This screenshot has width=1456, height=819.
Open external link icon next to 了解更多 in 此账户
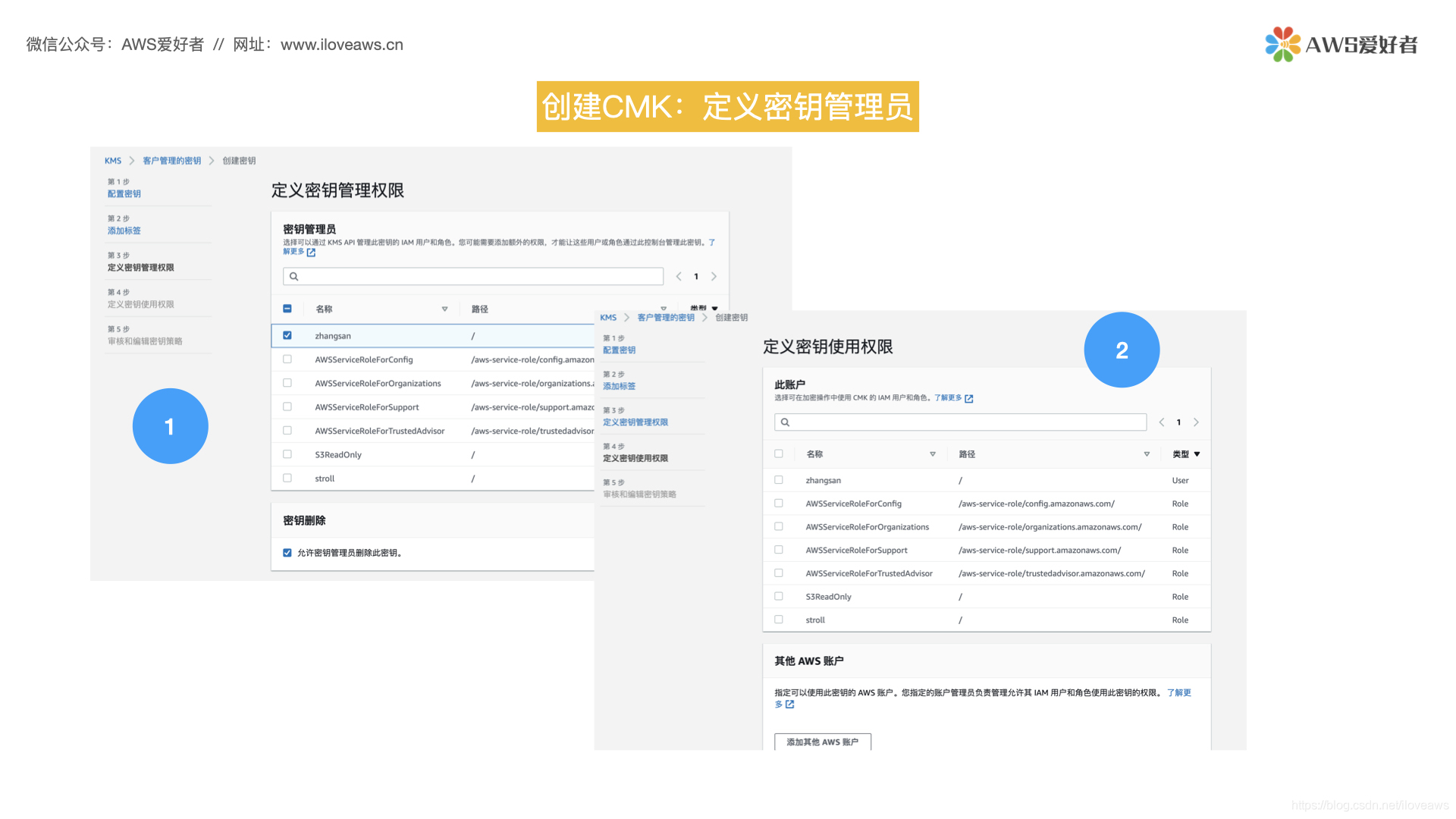968,398
